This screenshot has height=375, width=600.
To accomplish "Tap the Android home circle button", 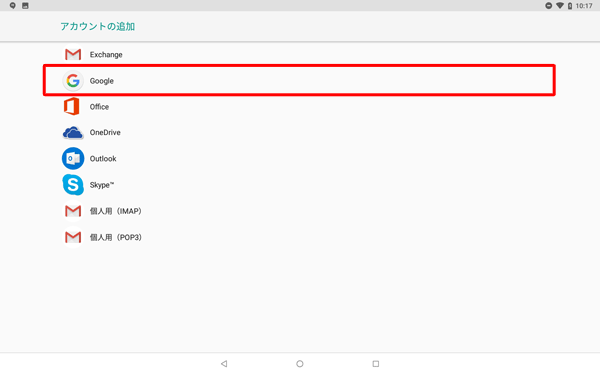I will pos(300,364).
